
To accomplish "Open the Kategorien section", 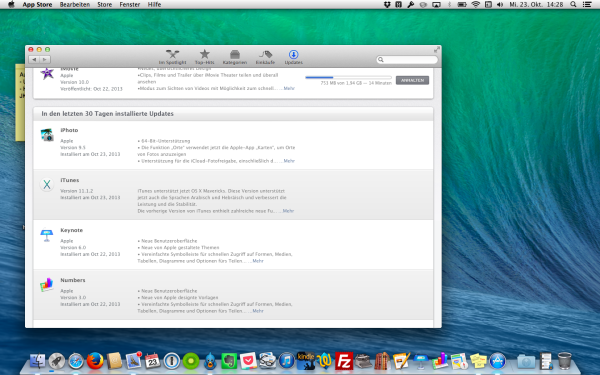I will (x=235, y=57).
